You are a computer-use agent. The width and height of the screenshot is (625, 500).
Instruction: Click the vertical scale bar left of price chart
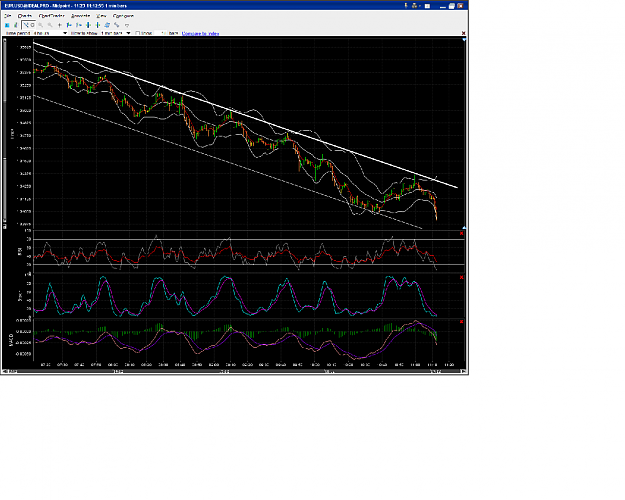[5, 134]
